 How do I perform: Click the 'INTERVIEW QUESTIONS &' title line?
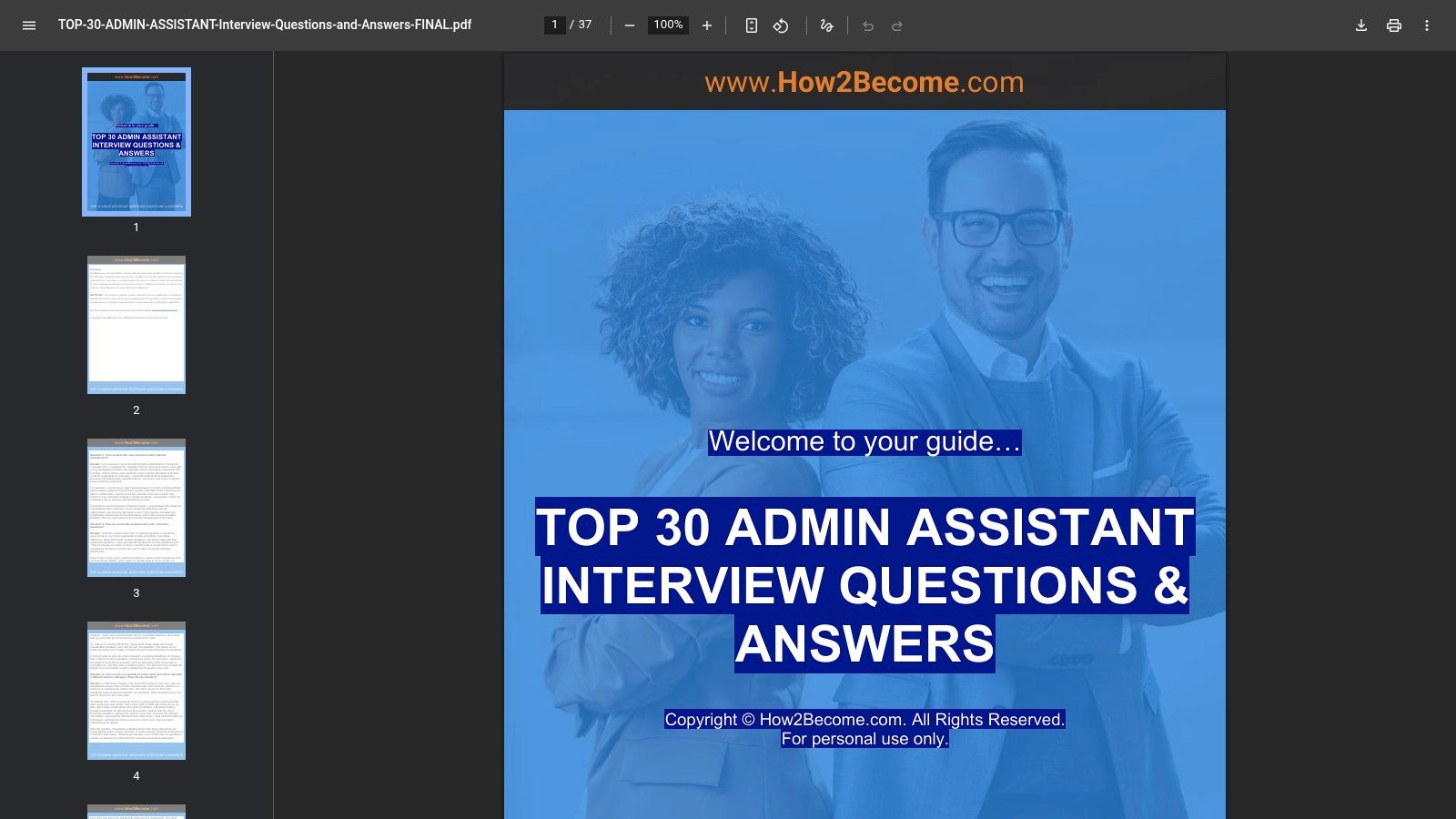(864, 585)
